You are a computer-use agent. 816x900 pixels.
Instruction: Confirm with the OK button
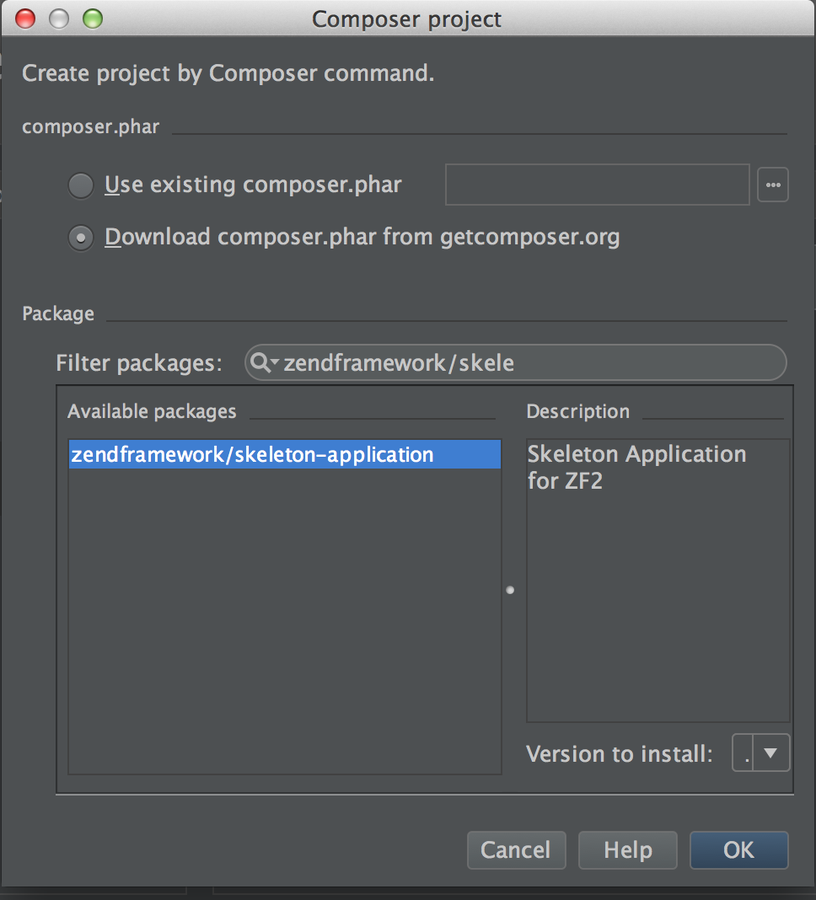click(739, 850)
